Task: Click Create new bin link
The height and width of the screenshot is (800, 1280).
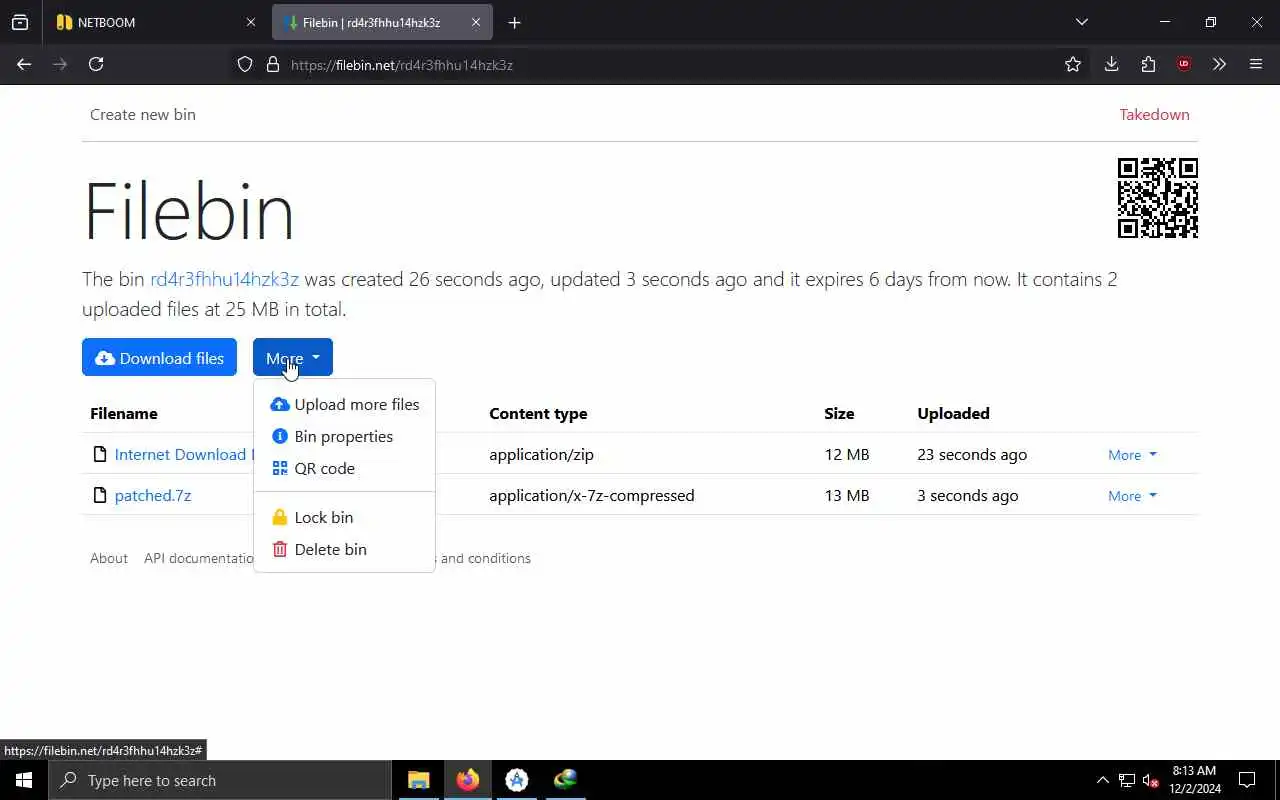Action: coord(143,114)
